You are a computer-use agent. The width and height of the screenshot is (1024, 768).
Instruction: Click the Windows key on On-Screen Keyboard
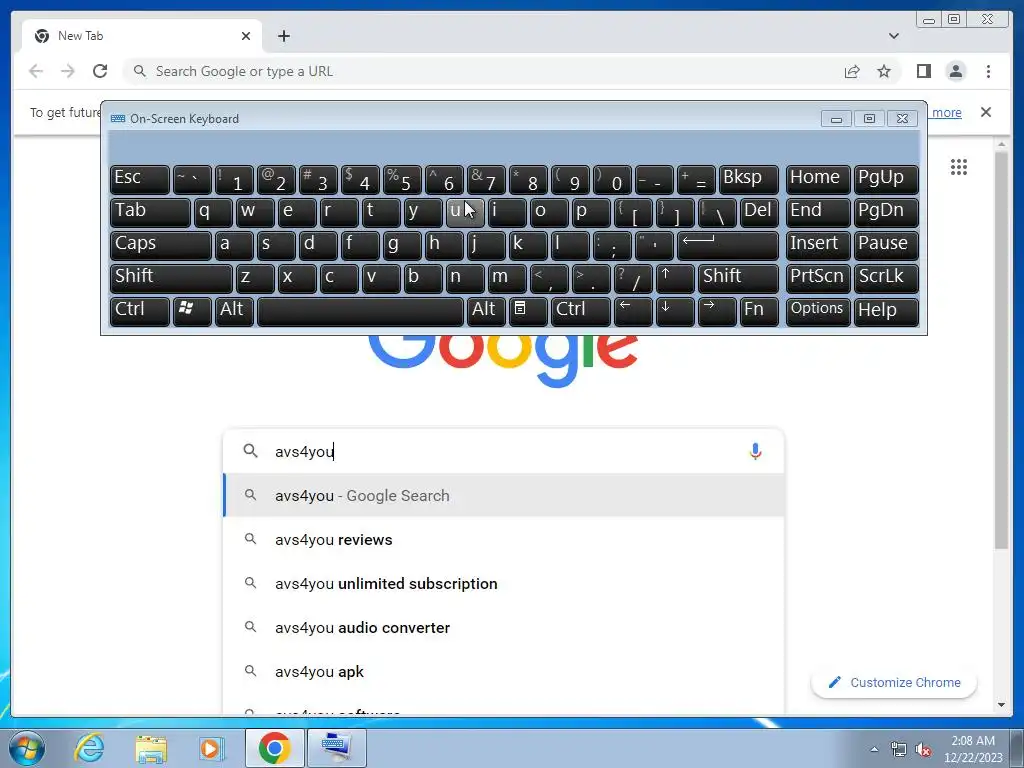pos(191,311)
